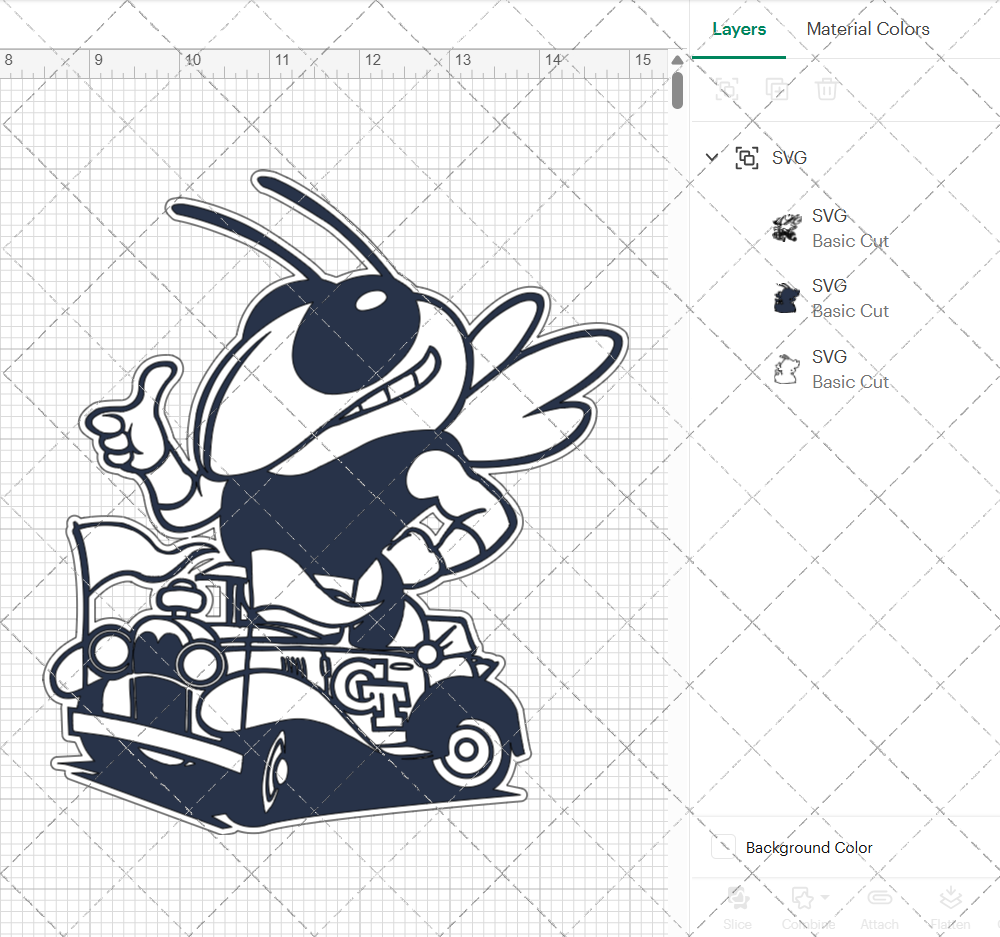The height and width of the screenshot is (937, 1000).
Task: Click the Attach button
Action: [879, 908]
